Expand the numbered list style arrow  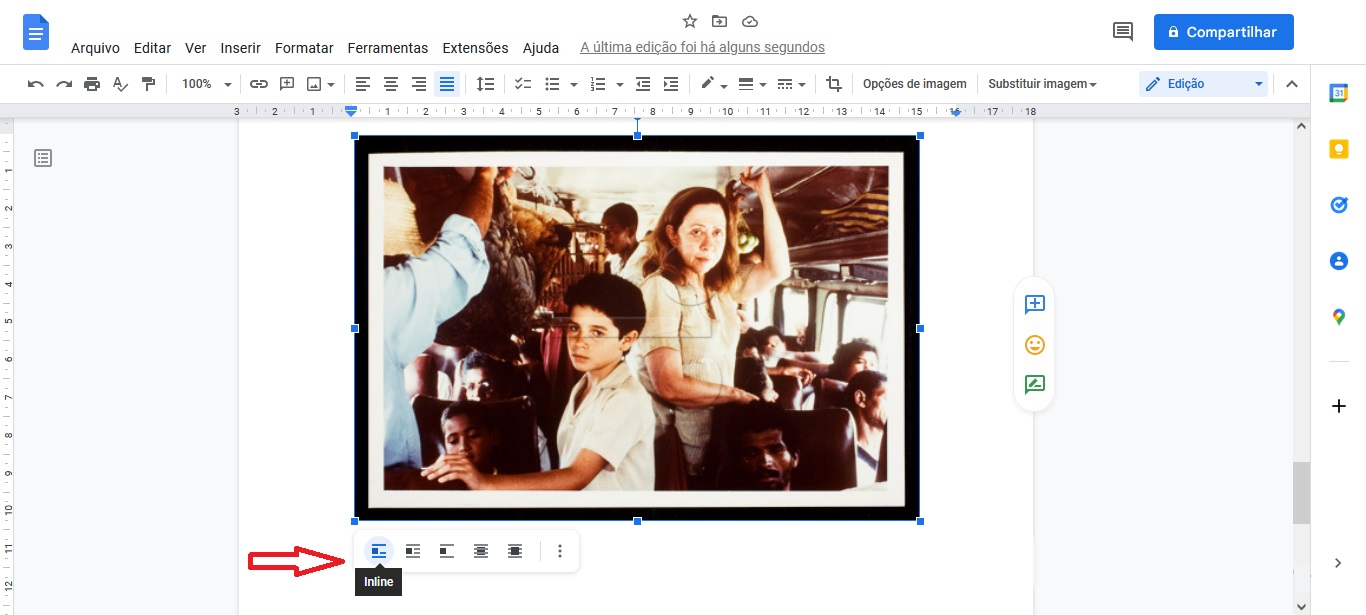click(x=620, y=84)
